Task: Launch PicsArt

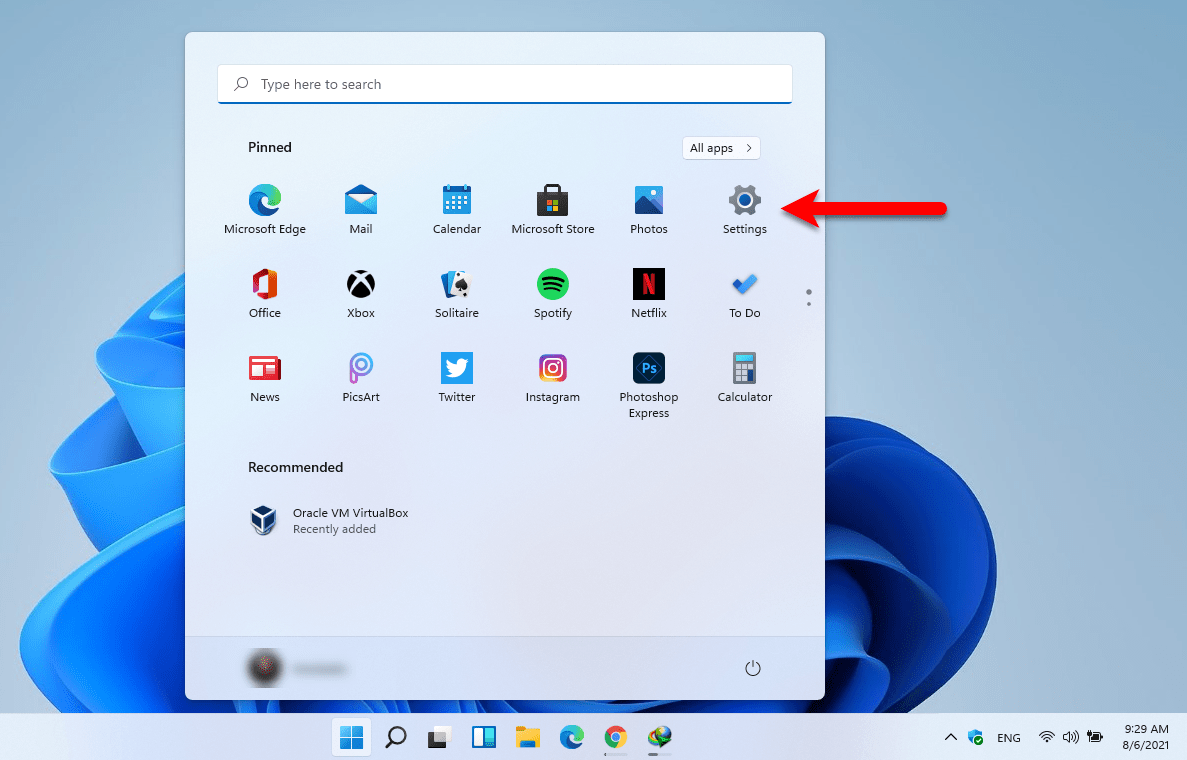Action: (x=360, y=378)
